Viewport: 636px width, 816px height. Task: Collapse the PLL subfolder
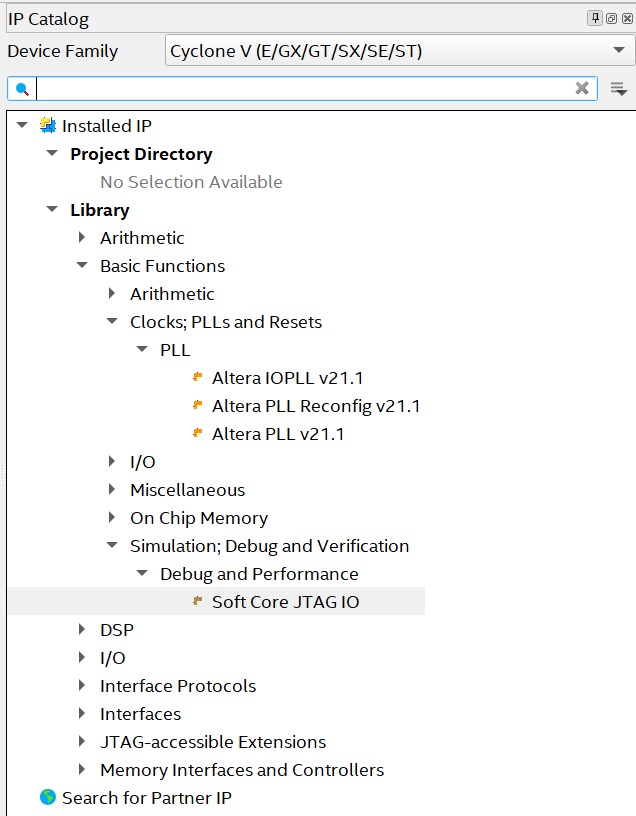click(142, 349)
